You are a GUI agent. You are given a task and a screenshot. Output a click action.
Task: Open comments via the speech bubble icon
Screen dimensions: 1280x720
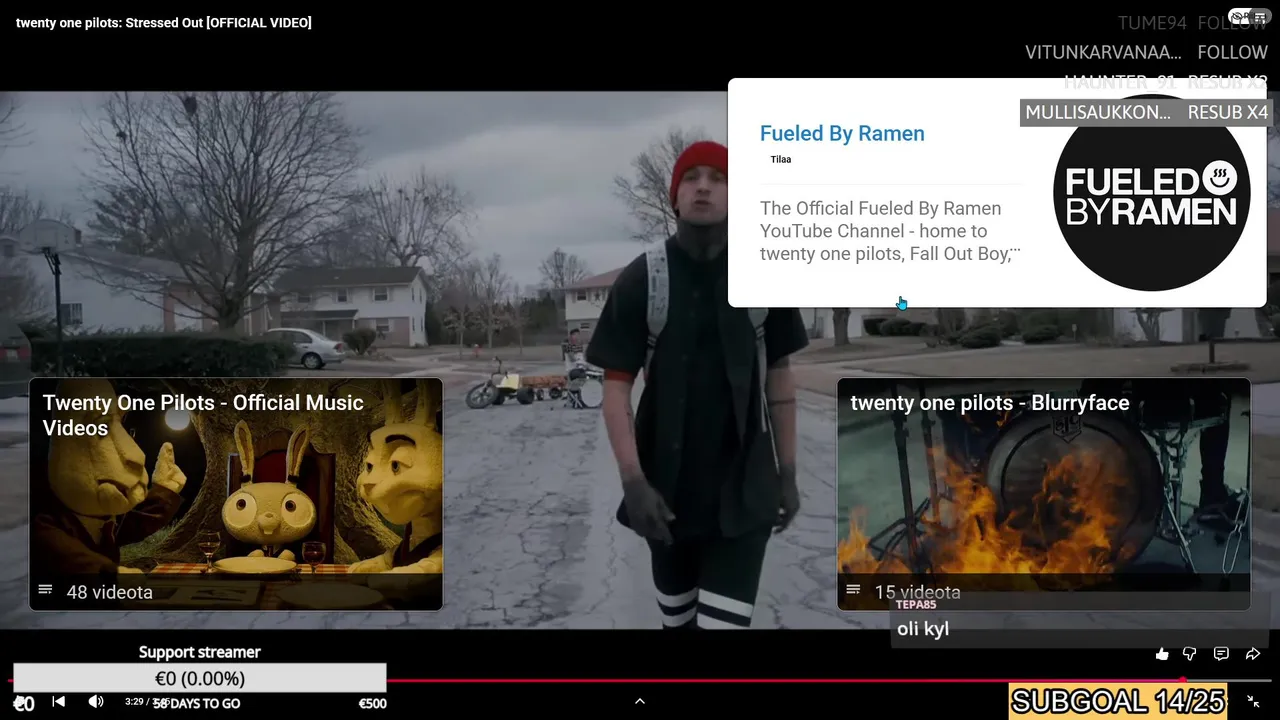click(1221, 654)
